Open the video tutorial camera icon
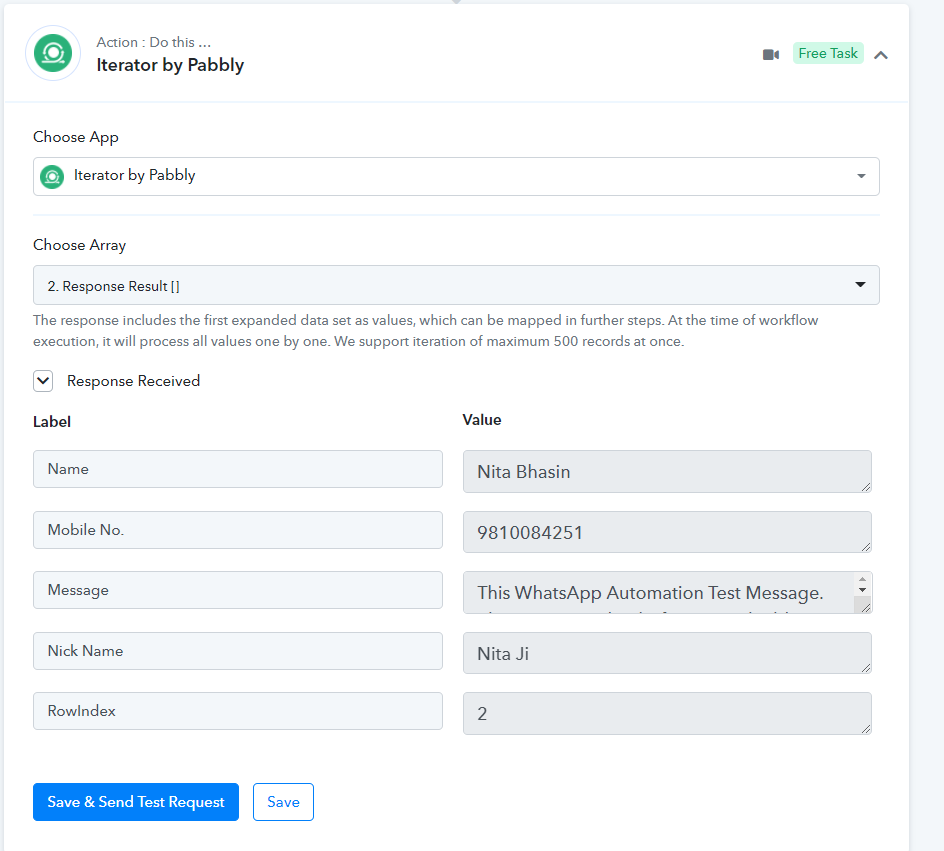 (770, 54)
